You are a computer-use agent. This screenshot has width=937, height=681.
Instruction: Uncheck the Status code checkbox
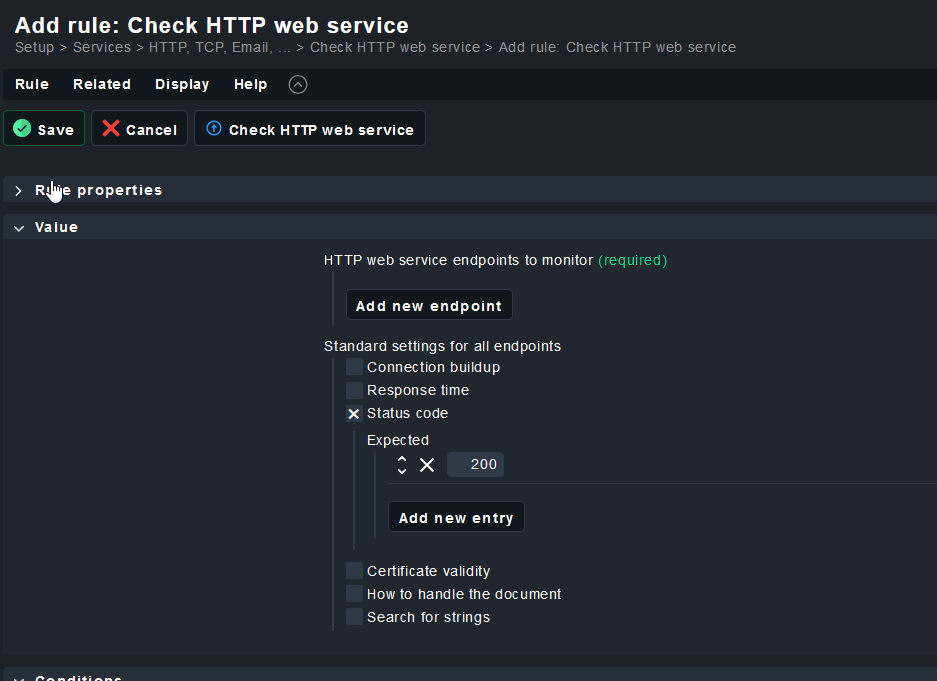[354, 413]
